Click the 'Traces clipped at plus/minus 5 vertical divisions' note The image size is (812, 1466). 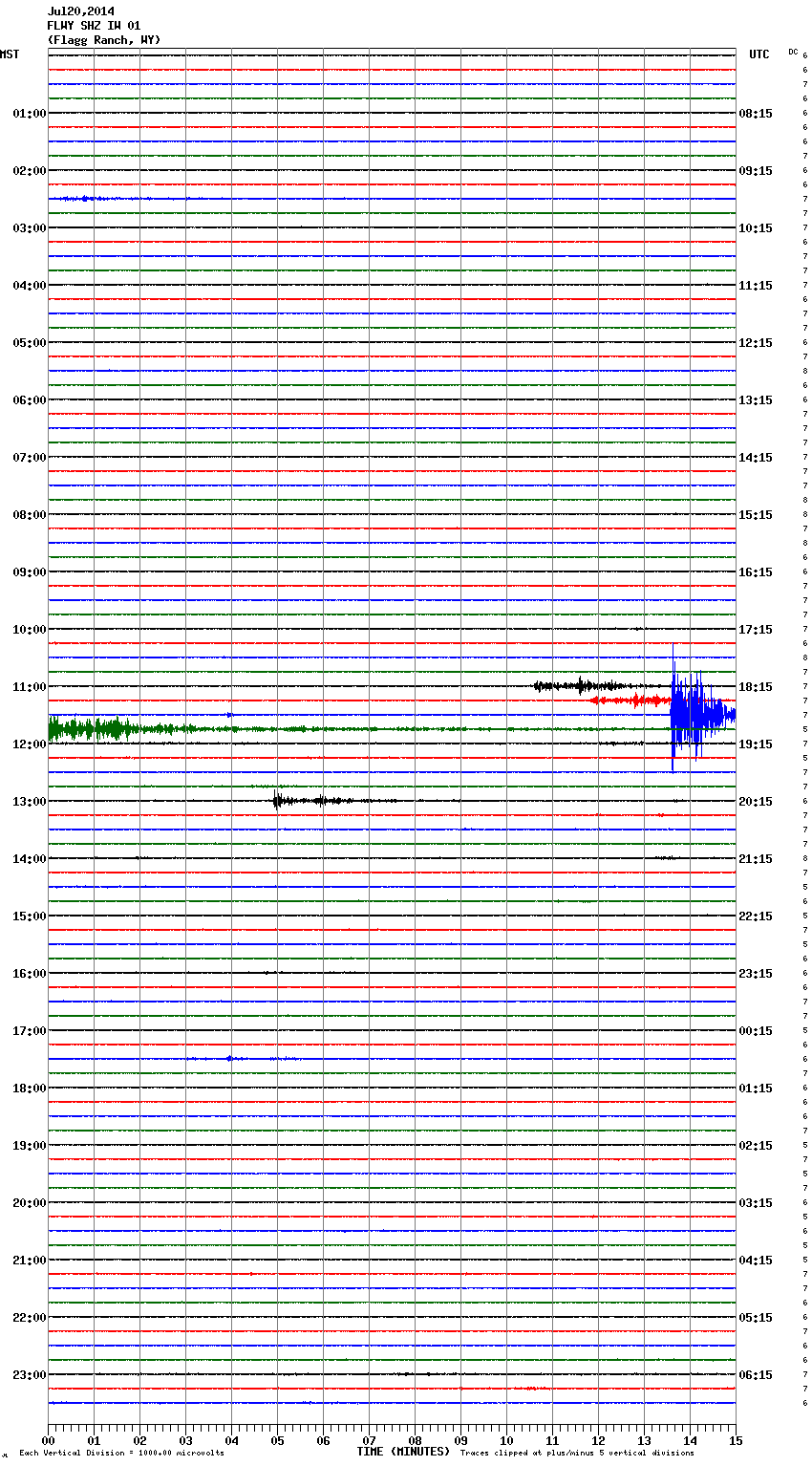coord(577,1454)
